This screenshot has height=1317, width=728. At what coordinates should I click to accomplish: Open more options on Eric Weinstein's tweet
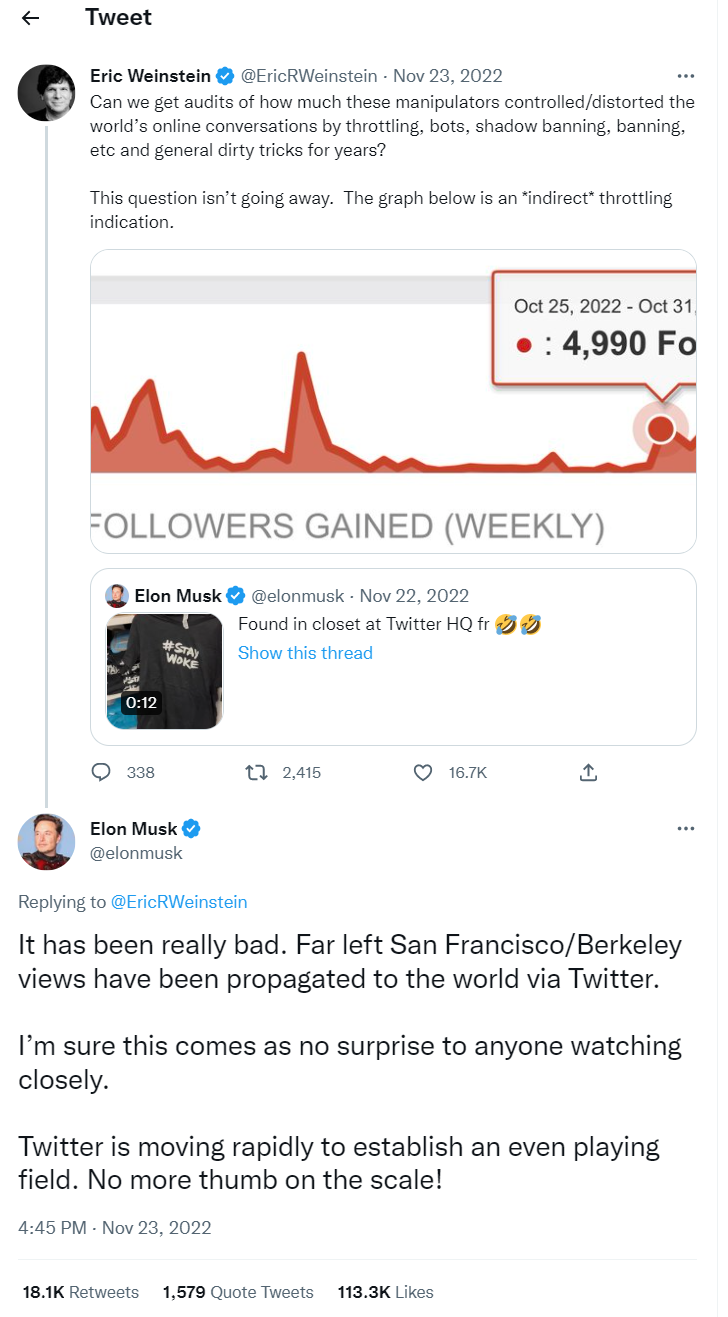point(685,76)
